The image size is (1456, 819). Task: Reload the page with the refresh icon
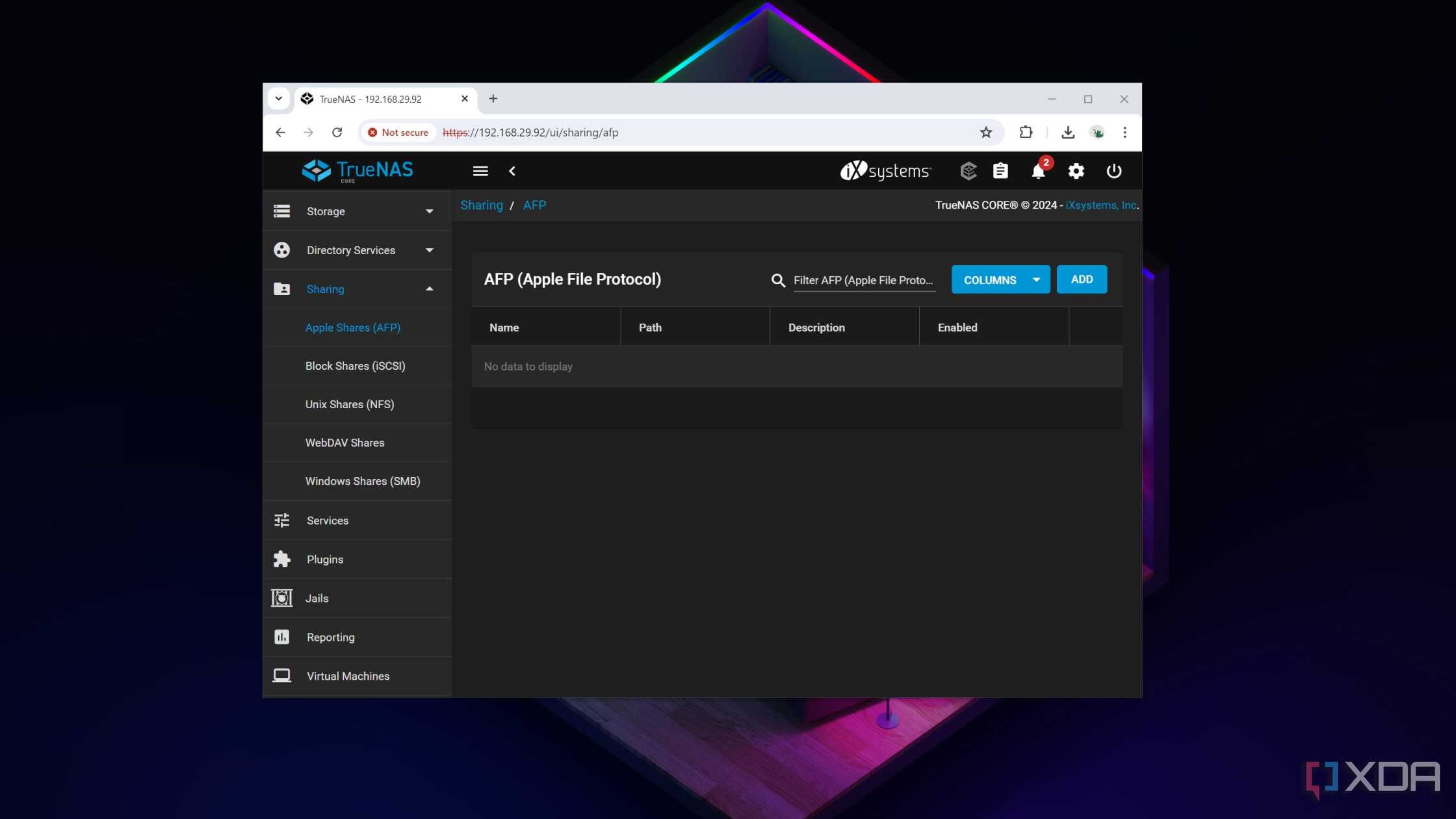pos(337,133)
